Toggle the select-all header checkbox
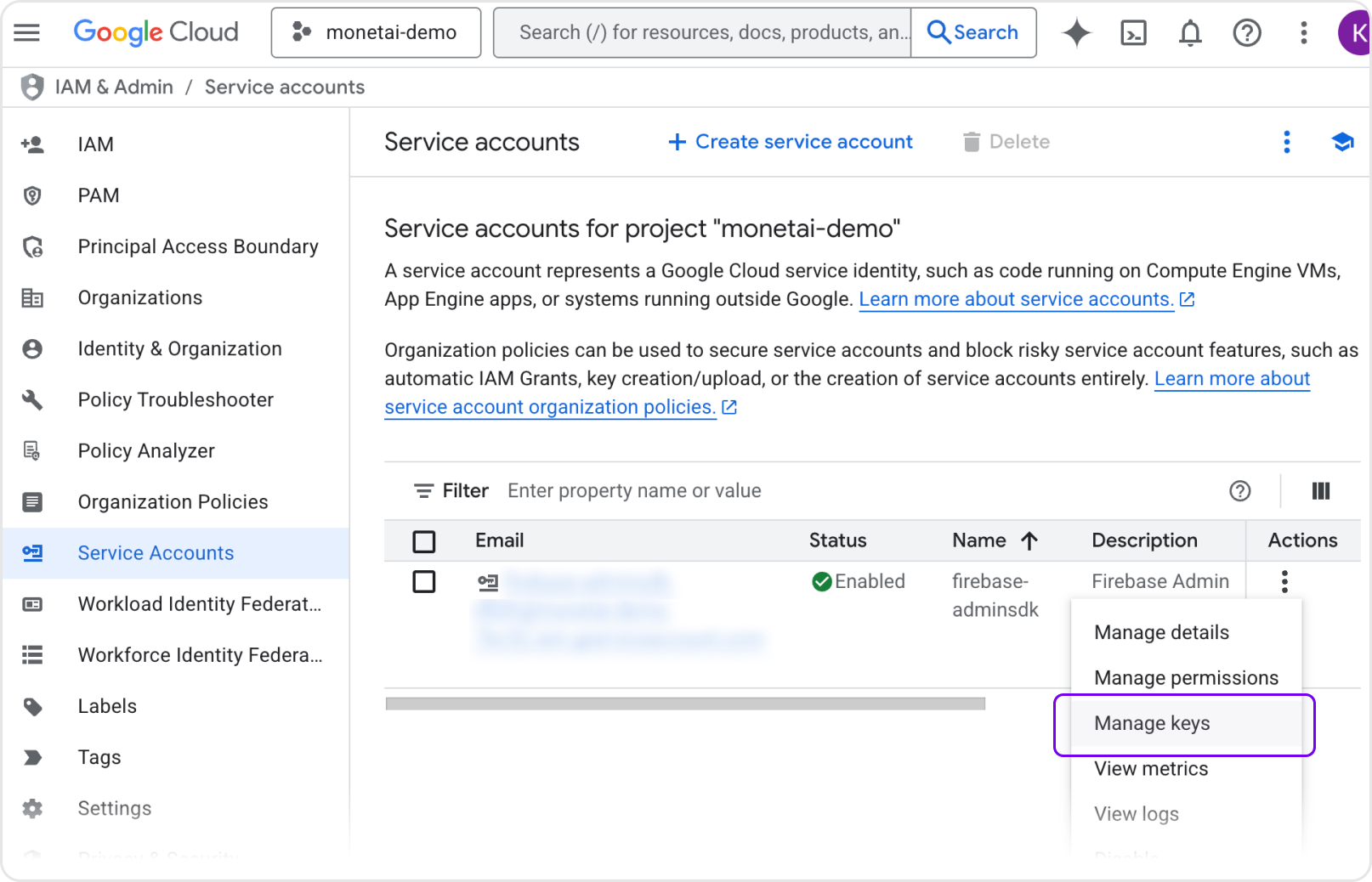This screenshot has width=1372, height=882. (x=423, y=541)
